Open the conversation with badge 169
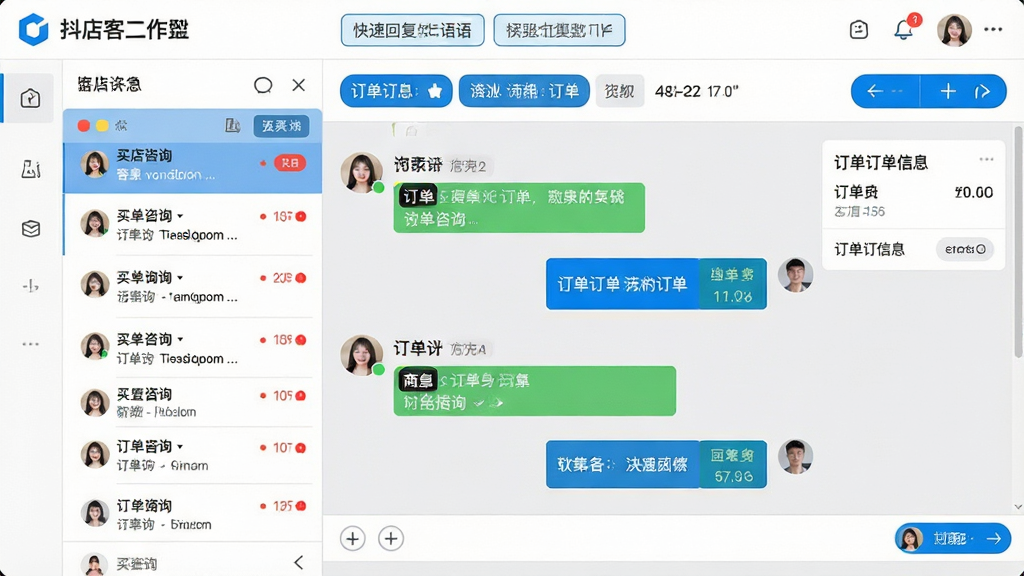Screen dimensions: 1024x576 [x=193, y=348]
